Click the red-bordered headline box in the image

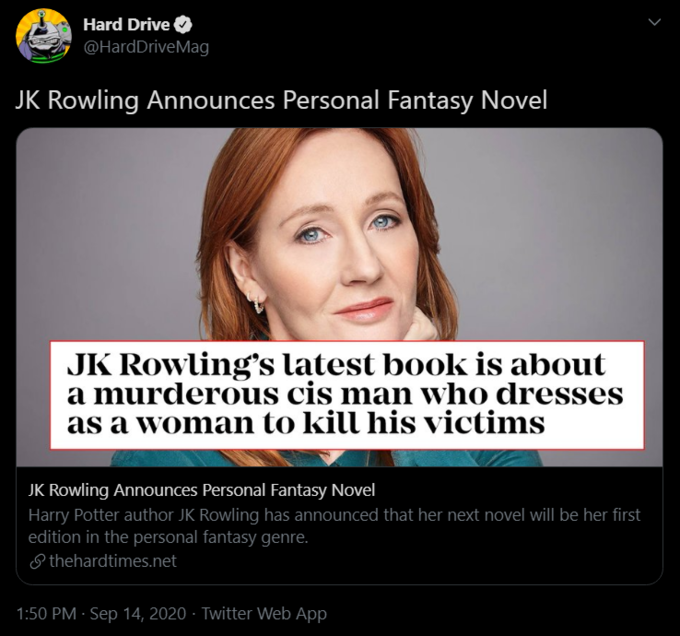click(x=347, y=395)
